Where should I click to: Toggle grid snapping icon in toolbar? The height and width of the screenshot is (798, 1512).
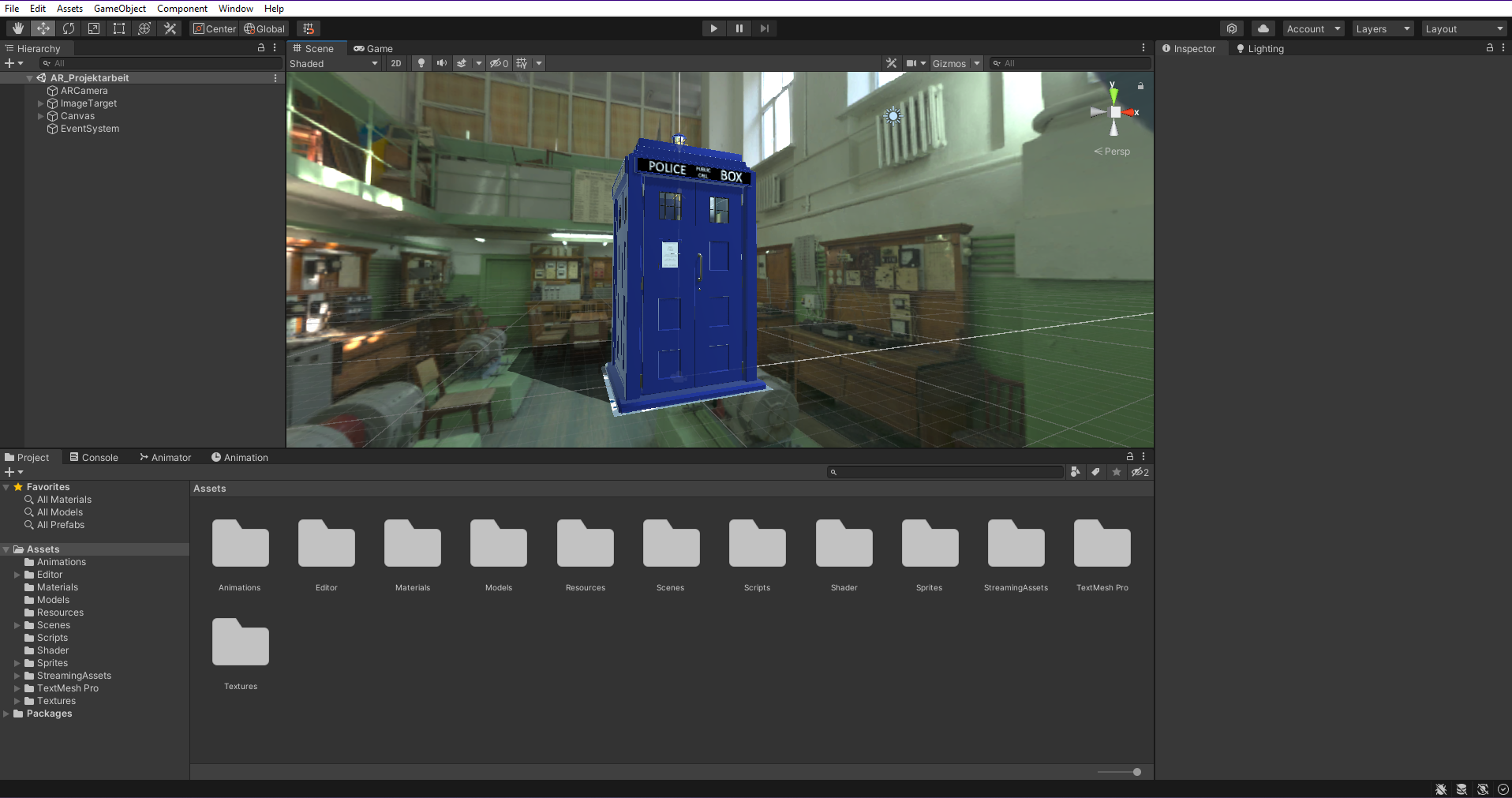(308, 28)
